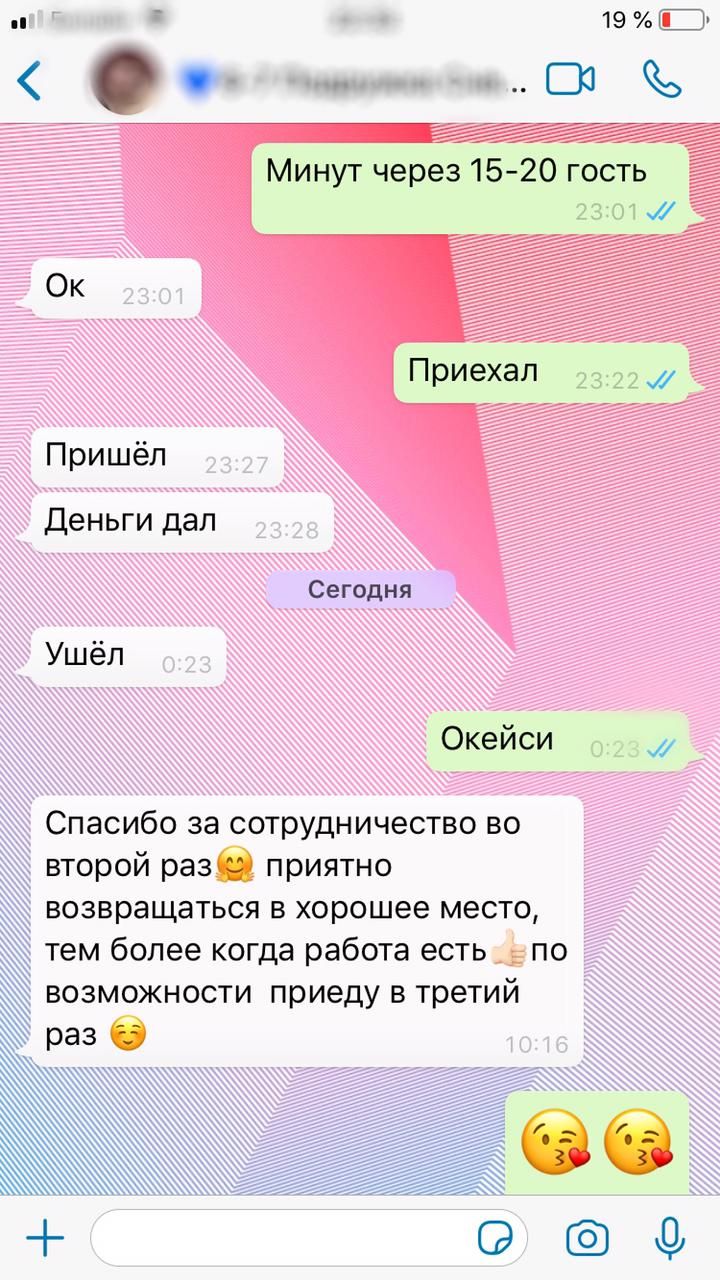
Task: Tap the "Сегодня" date separator
Action: [360, 590]
